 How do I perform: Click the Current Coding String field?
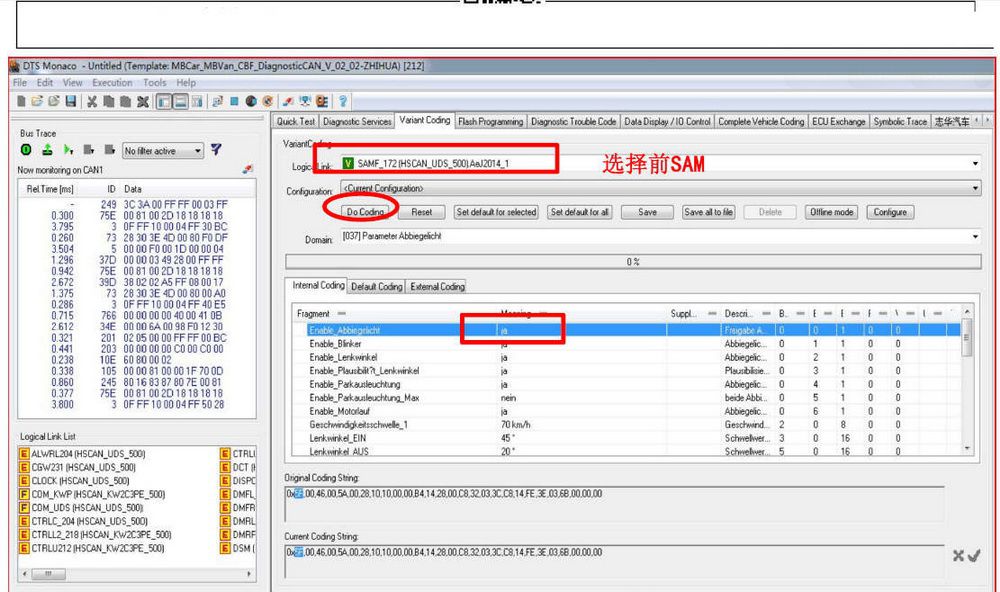pos(614,563)
